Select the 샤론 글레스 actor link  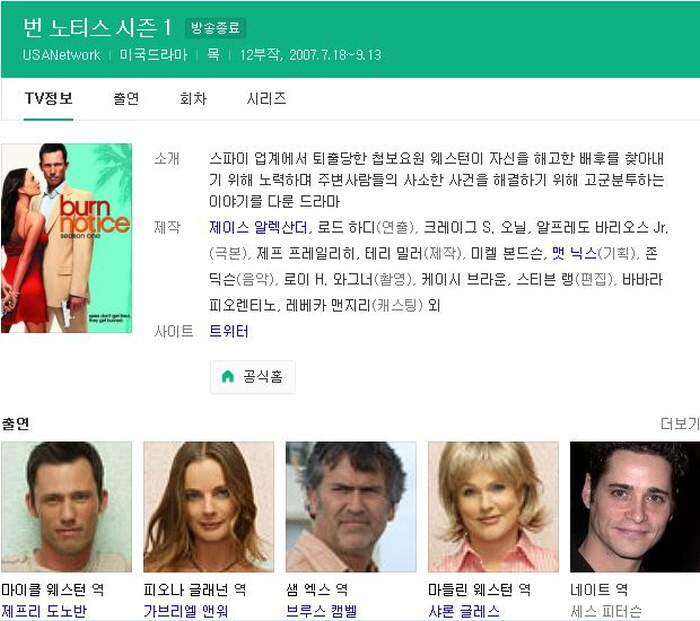click(x=464, y=611)
